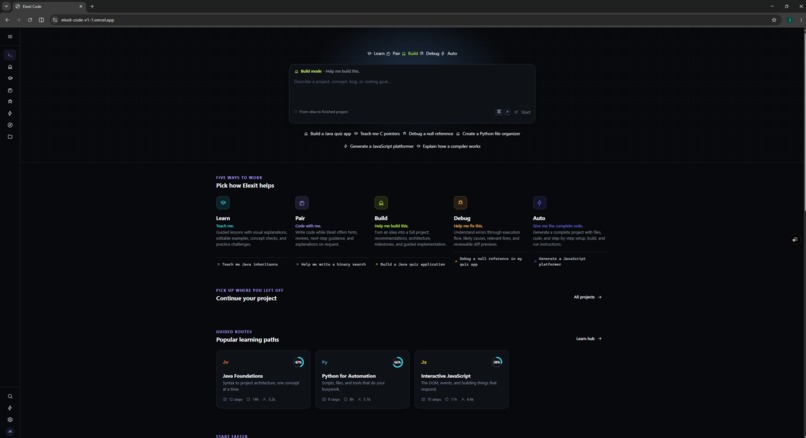Open the floating panel icon at the right edge
The image size is (806, 438).
[x=795, y=240]
